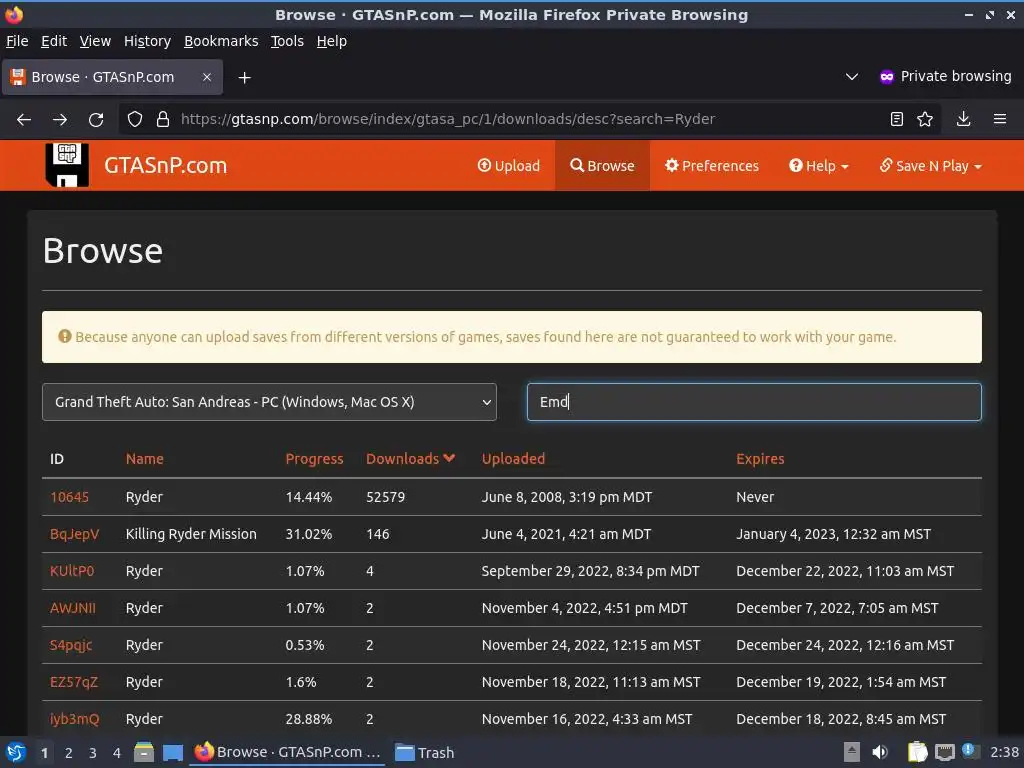
Task: Go forward with the browser forward arrow
Action: (60, 119)
